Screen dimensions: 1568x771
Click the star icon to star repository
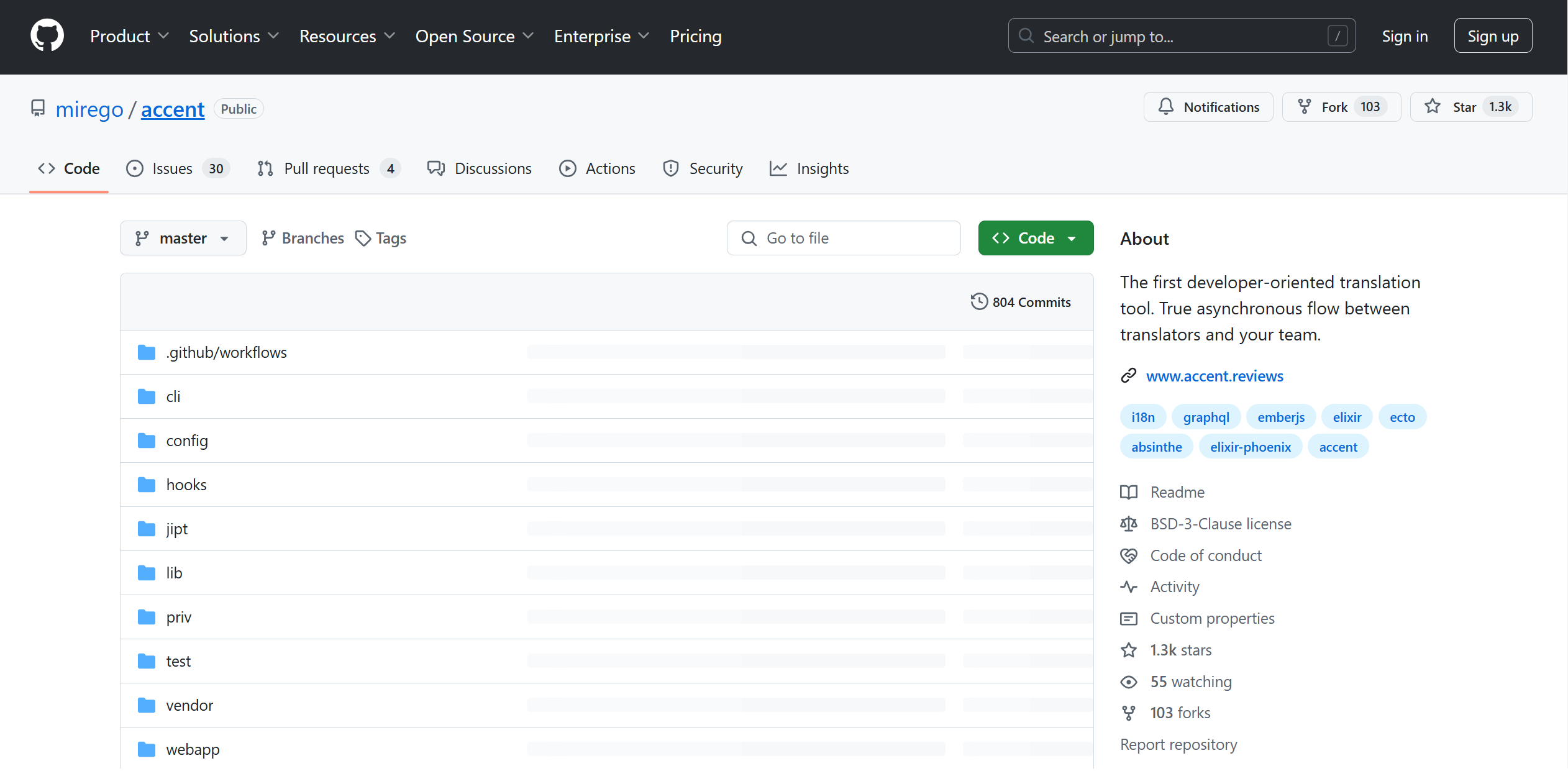coord(1433,107)
